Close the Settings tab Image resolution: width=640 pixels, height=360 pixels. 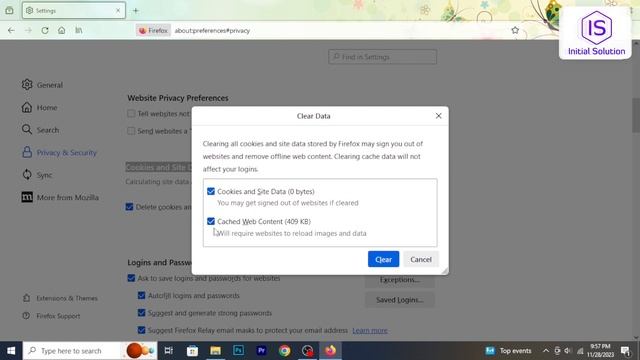click(x=118, y=11)
